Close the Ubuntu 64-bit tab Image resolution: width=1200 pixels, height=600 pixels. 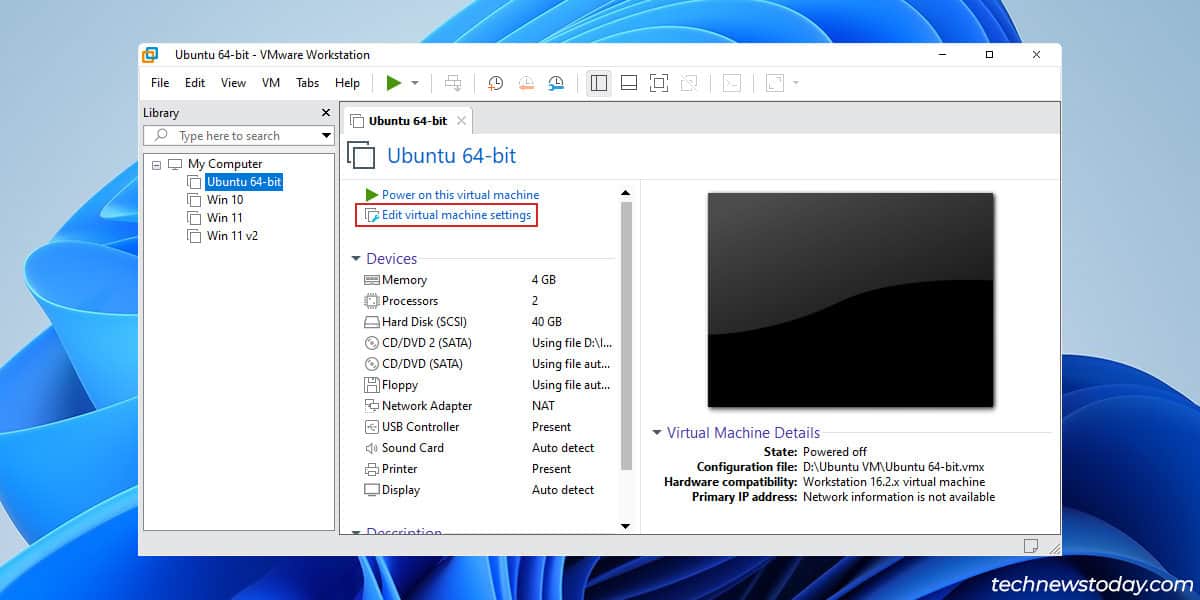pos(461,121)
